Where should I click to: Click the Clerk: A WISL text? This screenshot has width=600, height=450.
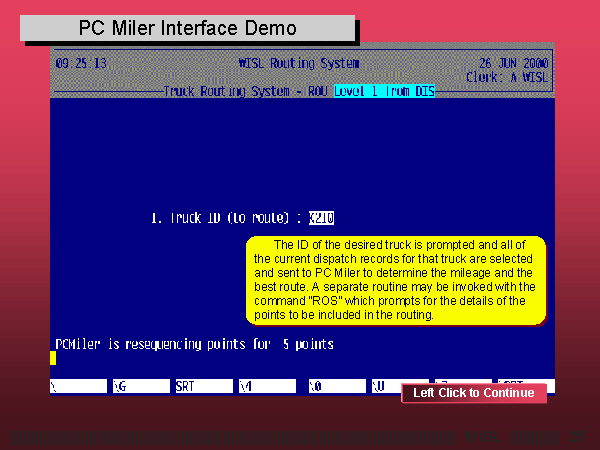507,77
